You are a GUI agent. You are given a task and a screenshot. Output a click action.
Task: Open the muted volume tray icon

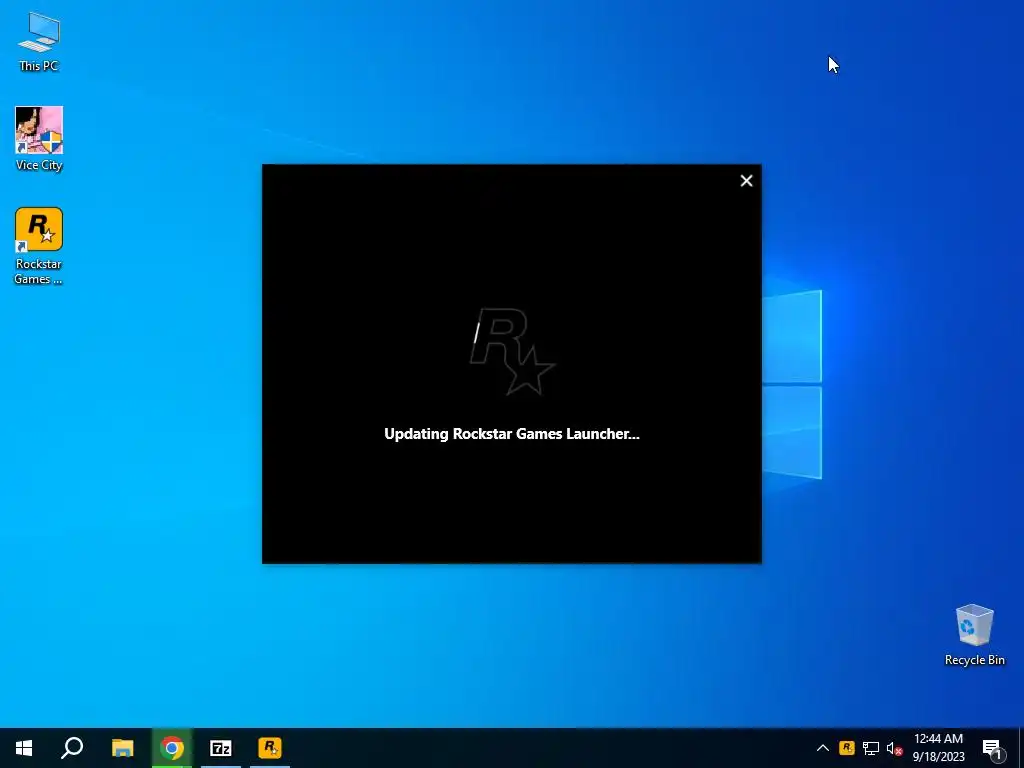(894, 748)
